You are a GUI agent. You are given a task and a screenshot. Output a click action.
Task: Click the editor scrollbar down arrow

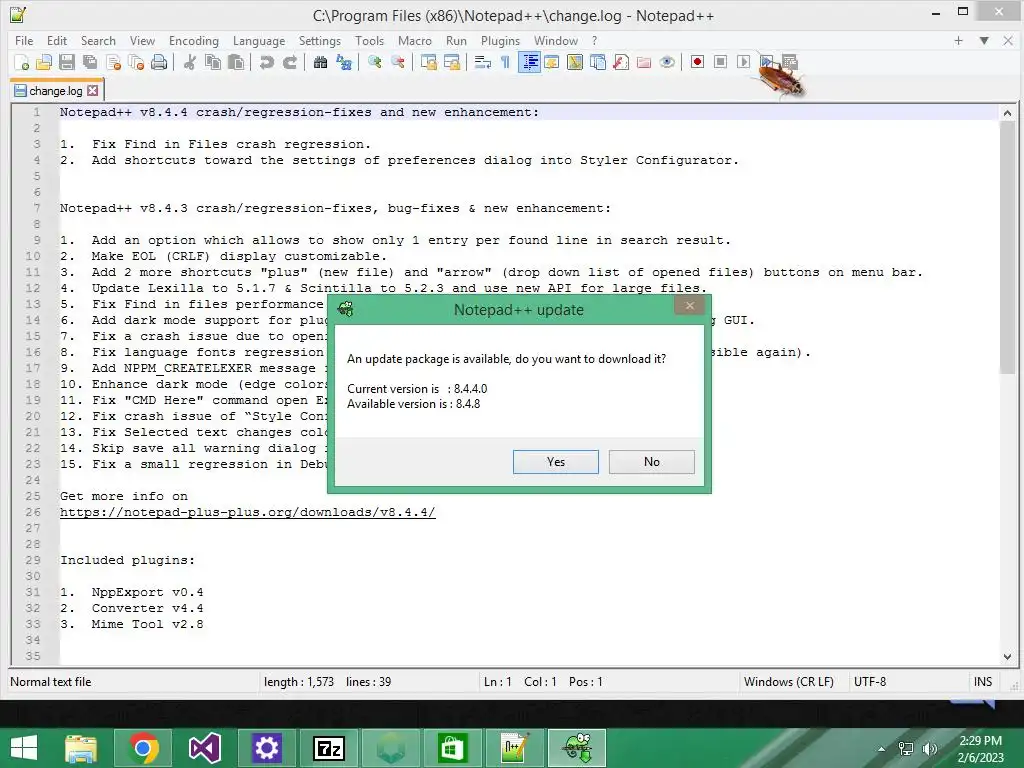click(x=1007, y=656)
